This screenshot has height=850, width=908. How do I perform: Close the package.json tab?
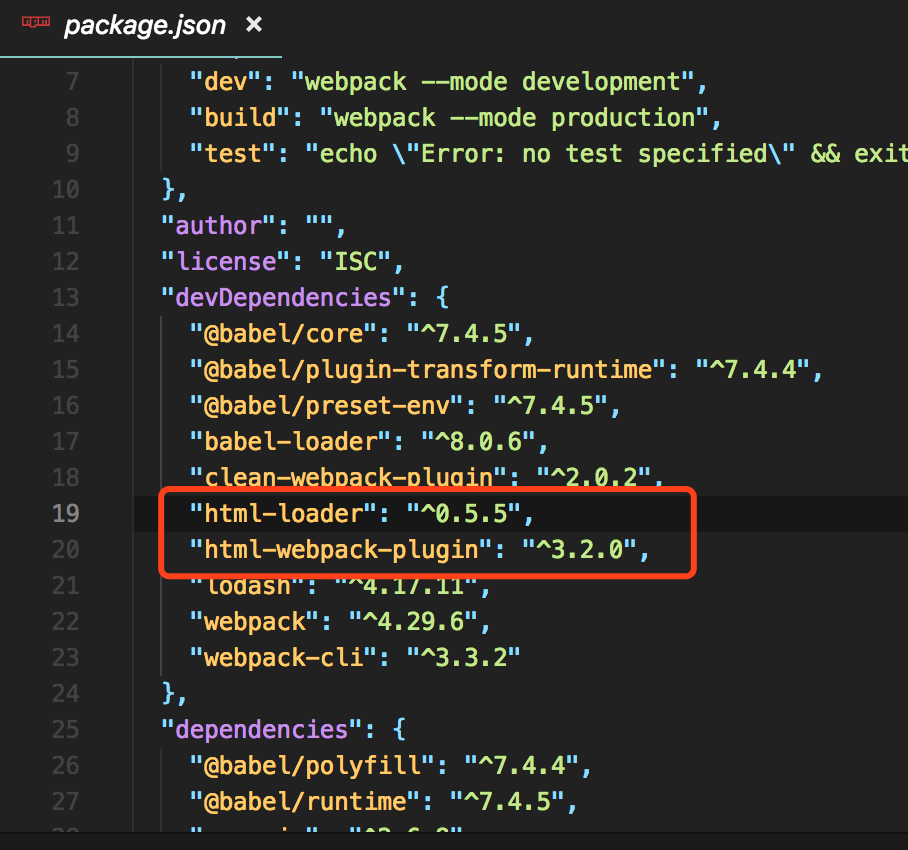pos(254,24)
